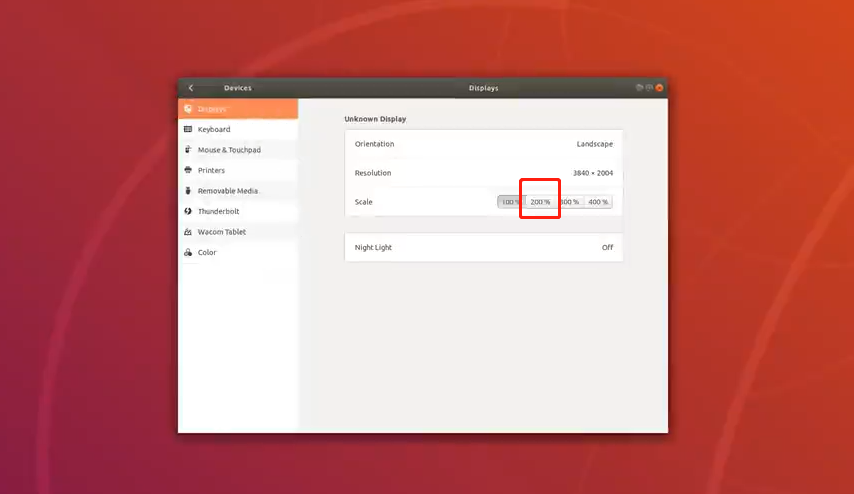Set display scale to 400 %
The image size is (854, 494).
[x=598, y=202]
